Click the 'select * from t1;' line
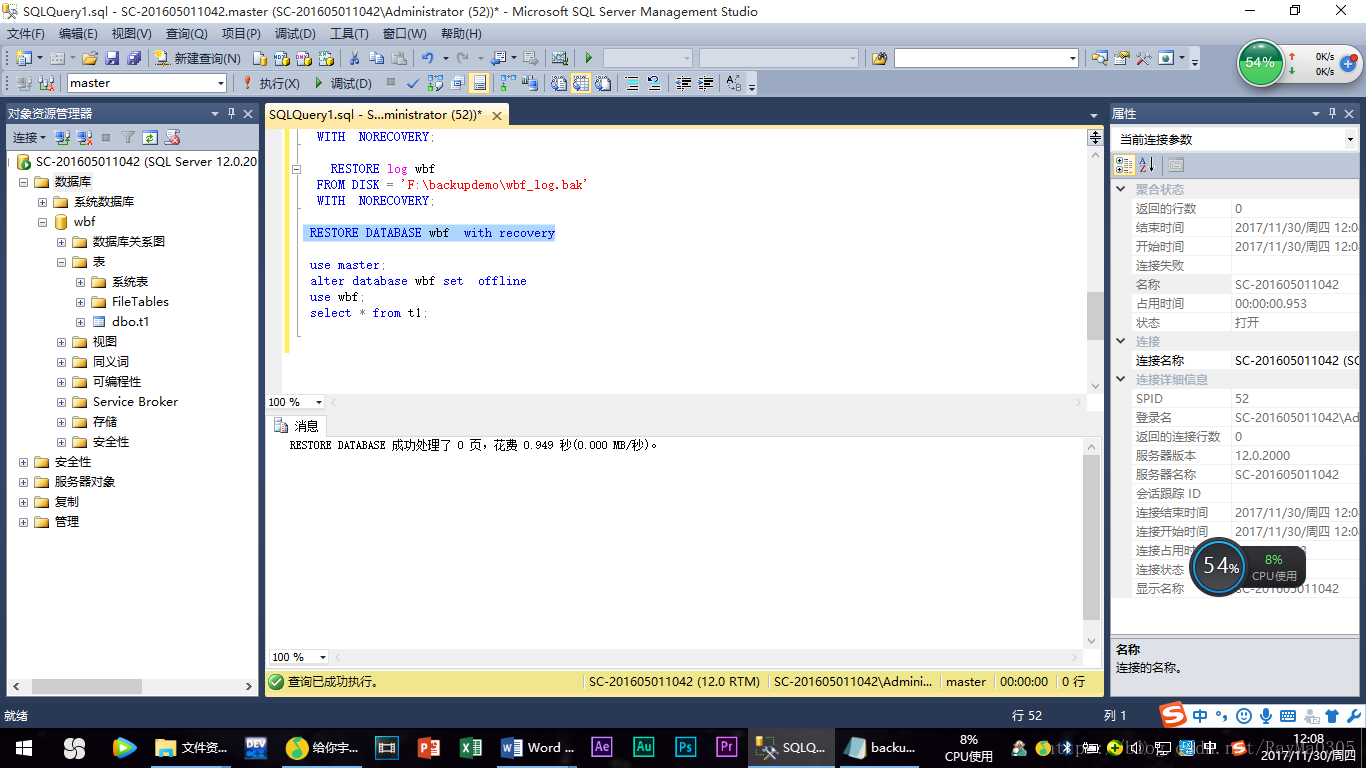The image size is (1366, 768). (x=368, y=313)
